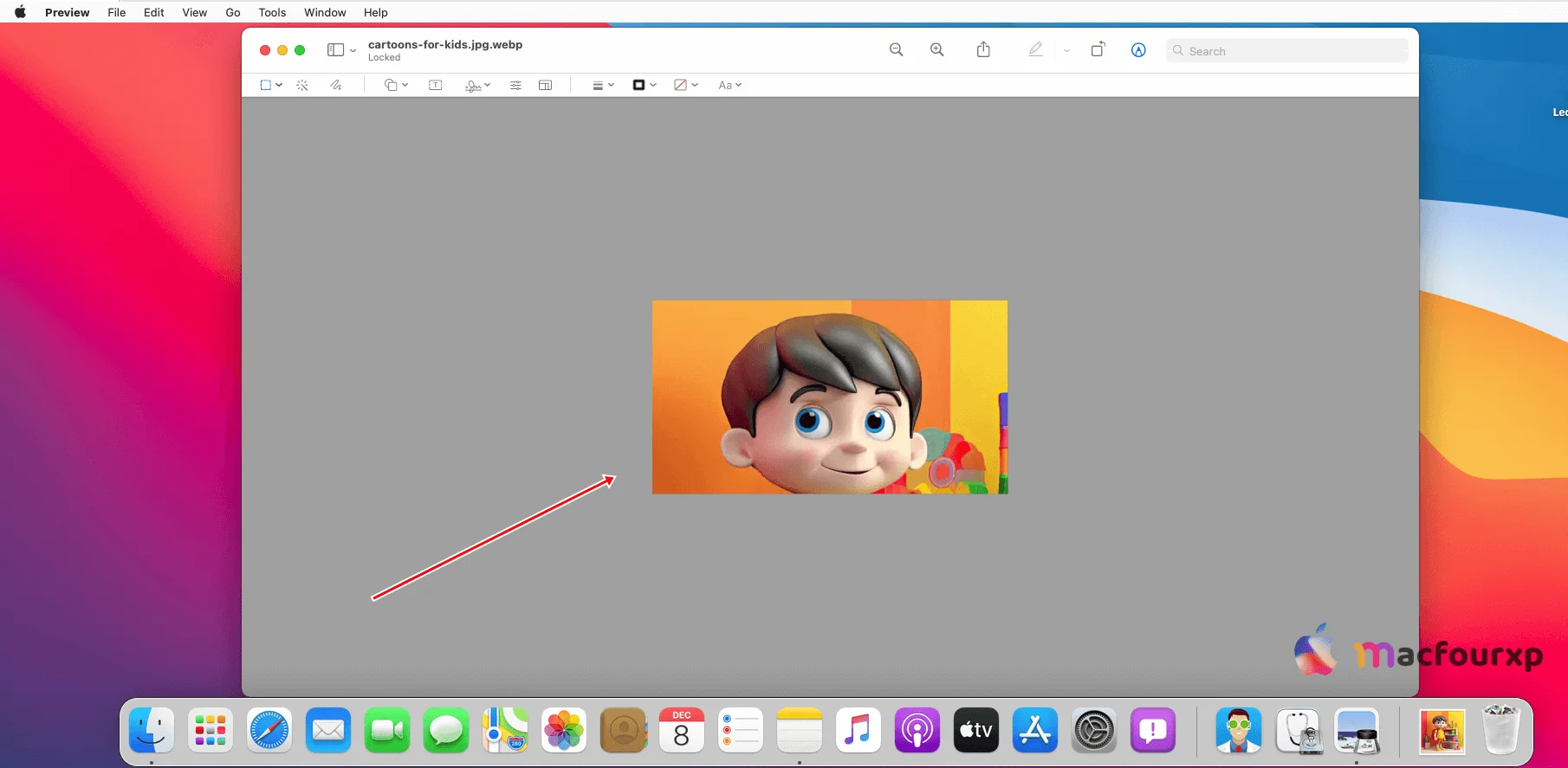Select the Text box tool

(x=436, y=85)
